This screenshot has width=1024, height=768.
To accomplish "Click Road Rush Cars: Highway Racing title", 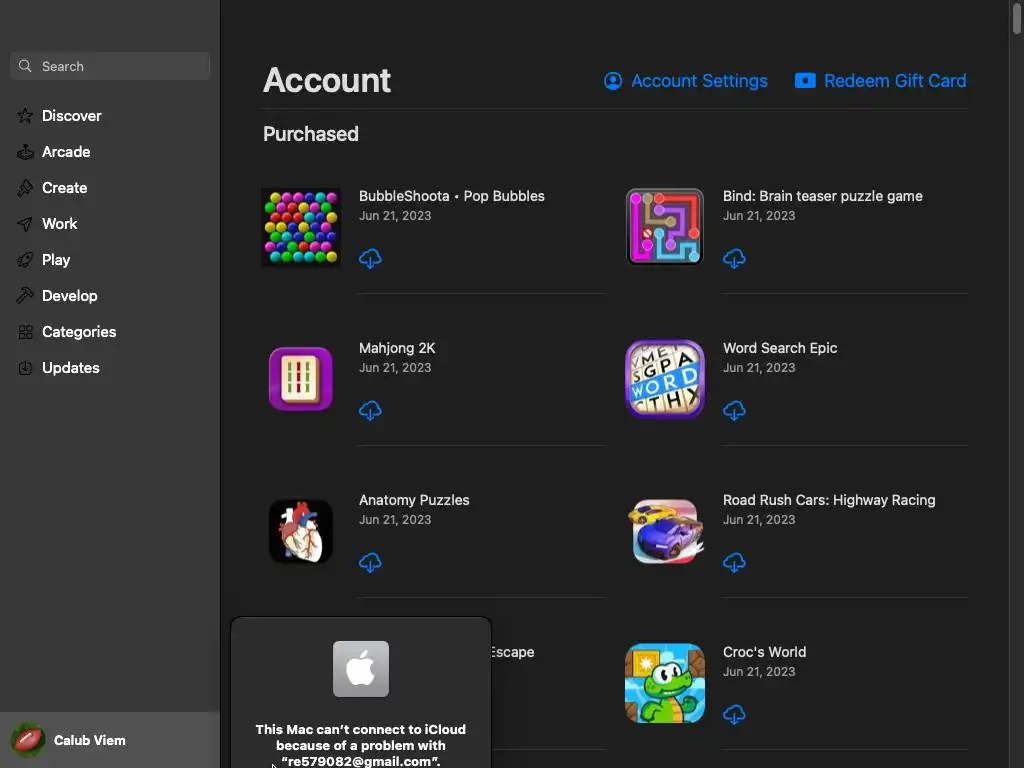I will click(x=829, y=500).
